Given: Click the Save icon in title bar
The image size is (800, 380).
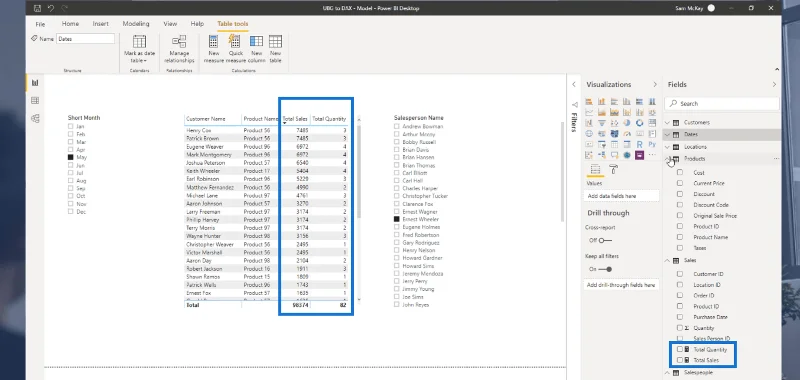Looking at the screenshot, I should (x=37, y=8).
